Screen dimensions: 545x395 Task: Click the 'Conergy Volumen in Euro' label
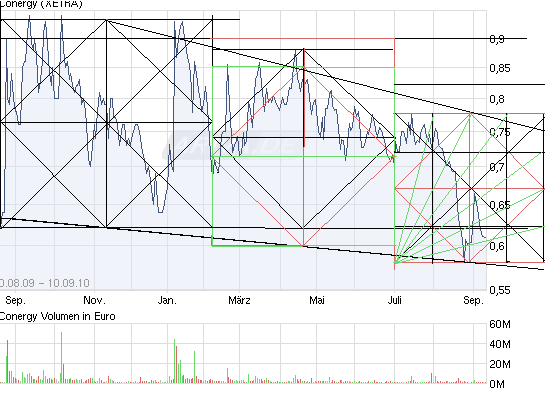tap(57, 316)
